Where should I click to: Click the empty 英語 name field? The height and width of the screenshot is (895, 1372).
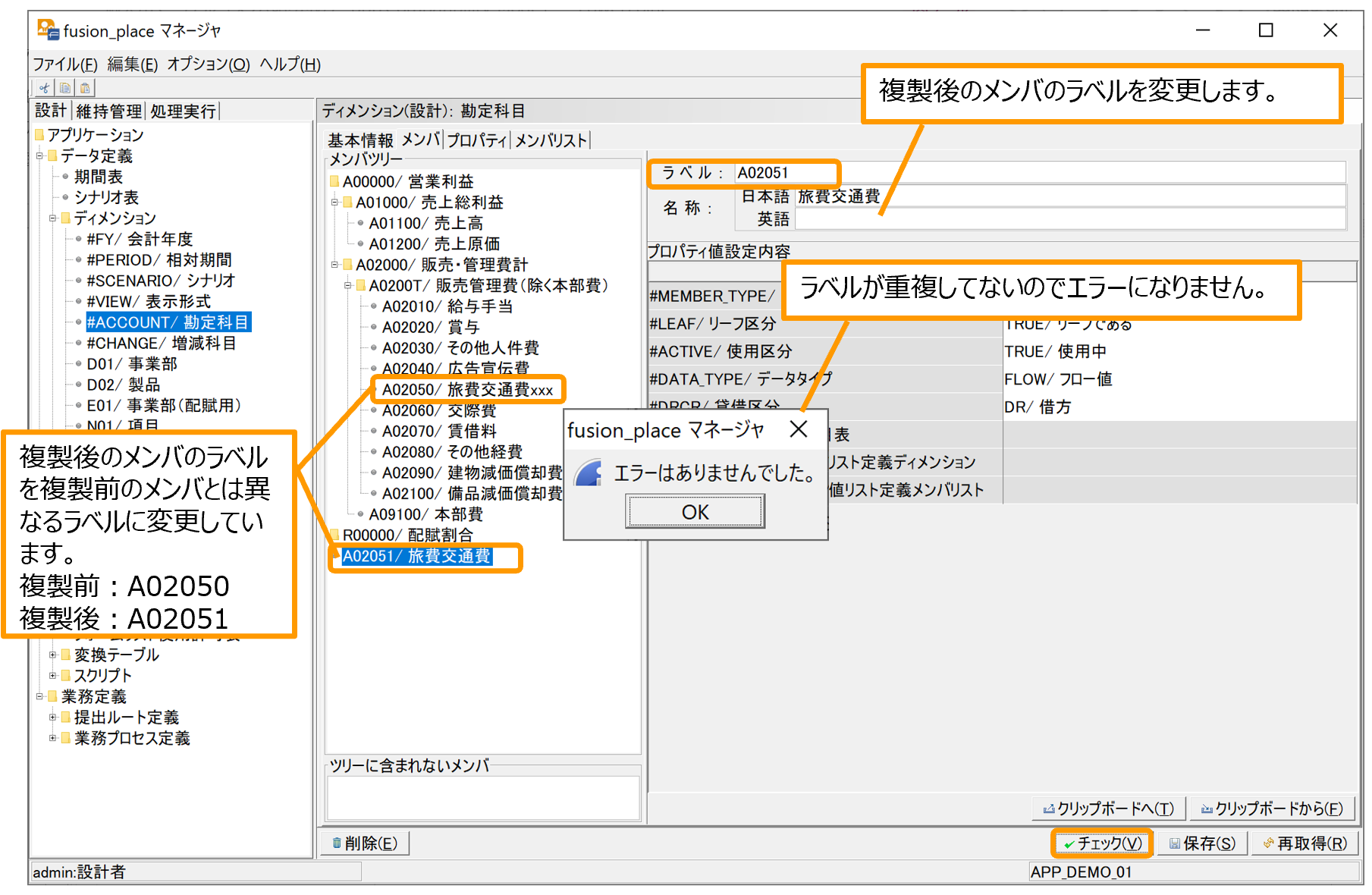[1070, 219]
